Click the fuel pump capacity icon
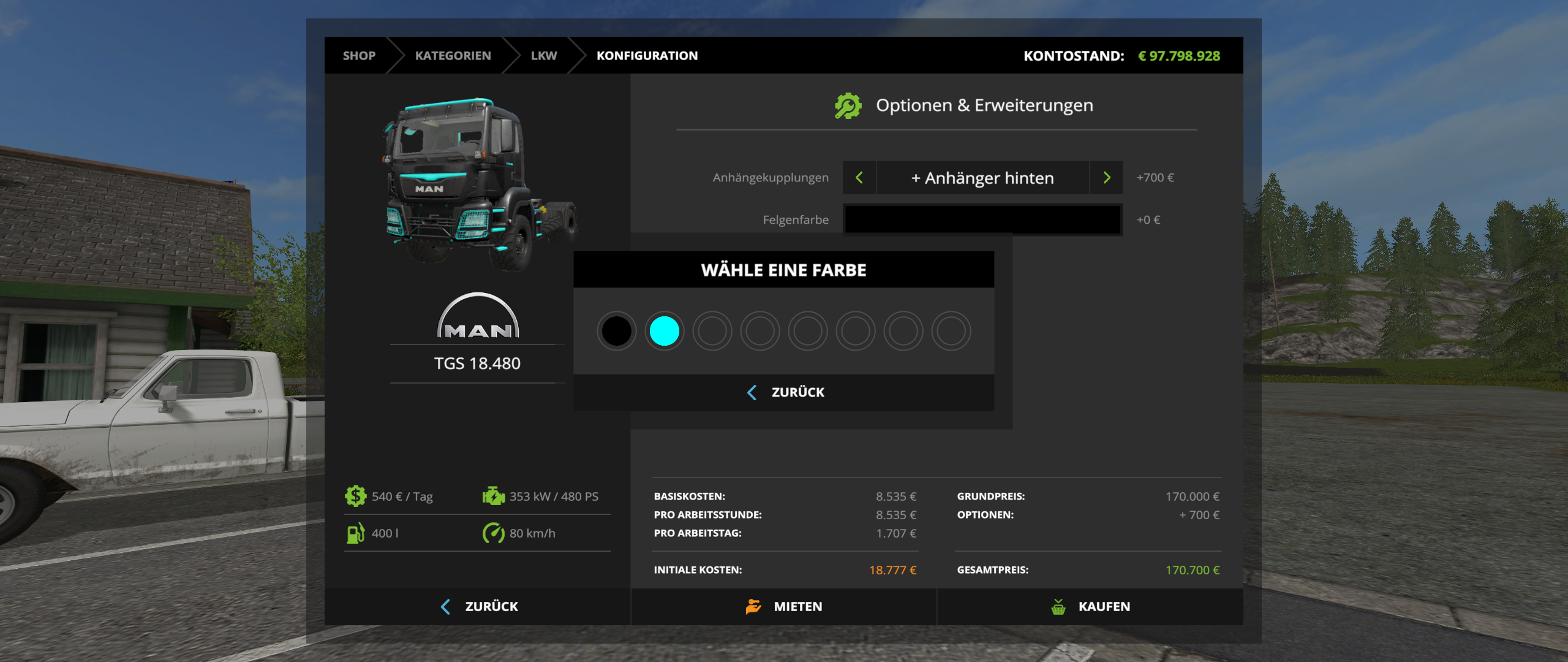Viewport: 1568px width, 662px height. 355,533
